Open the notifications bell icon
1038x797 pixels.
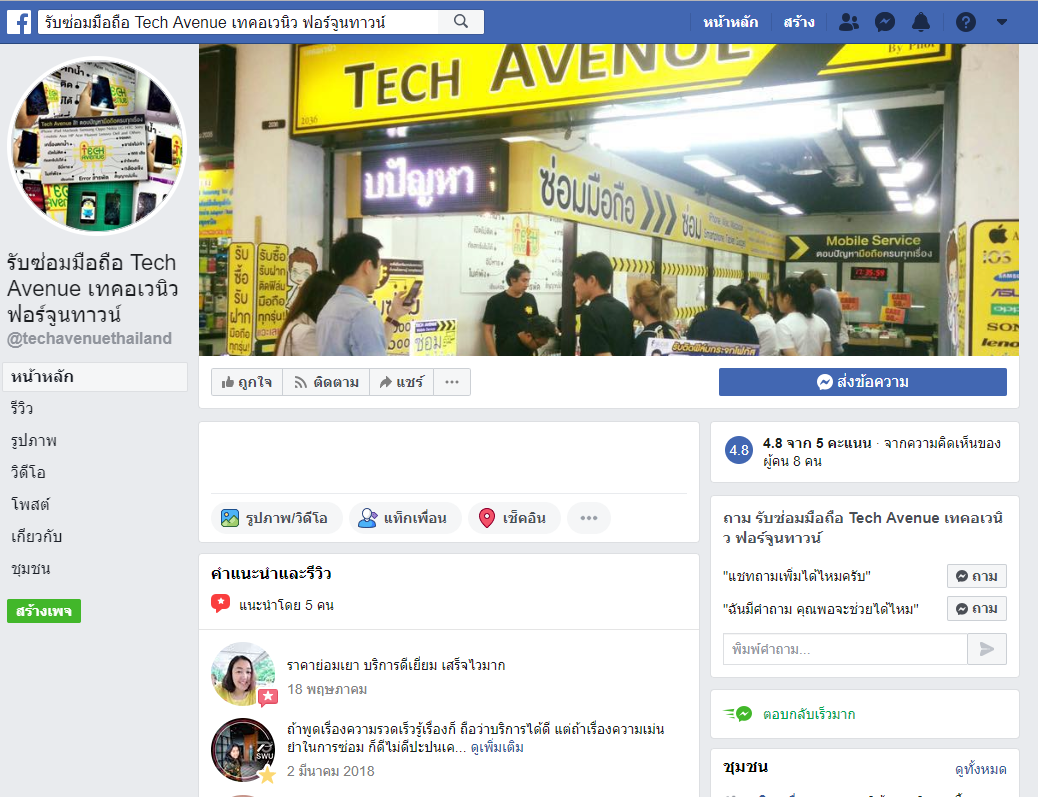[x=921, y=23]
